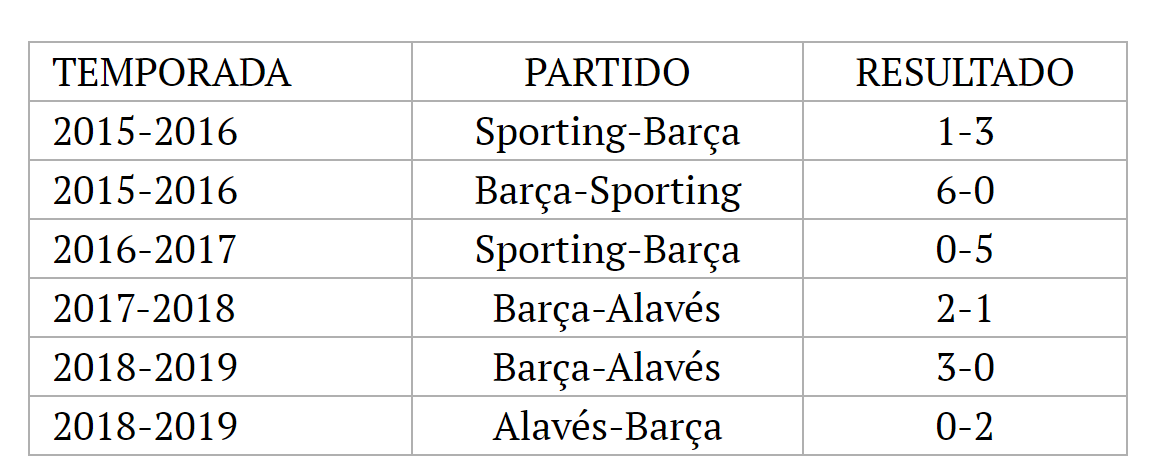Click the RESULTADO column header
Viewport: 1175px width, 470px height.
pyautogui.click(x=965, y=73)
